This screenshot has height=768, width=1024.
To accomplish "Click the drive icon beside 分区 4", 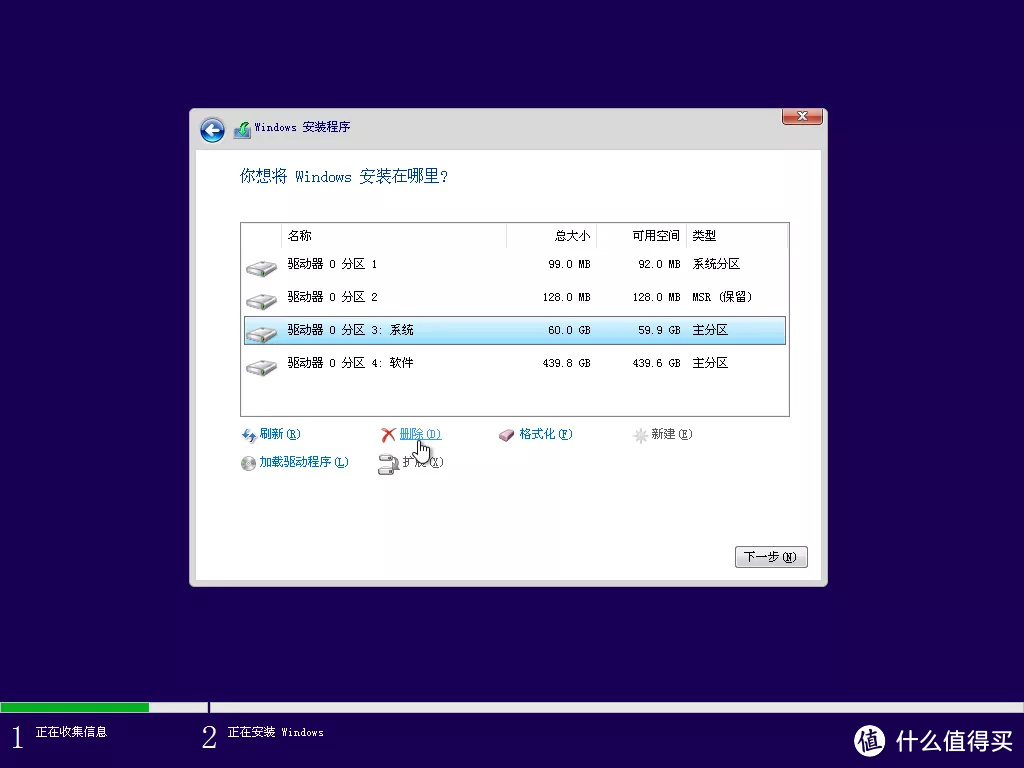I will (261, 365).
